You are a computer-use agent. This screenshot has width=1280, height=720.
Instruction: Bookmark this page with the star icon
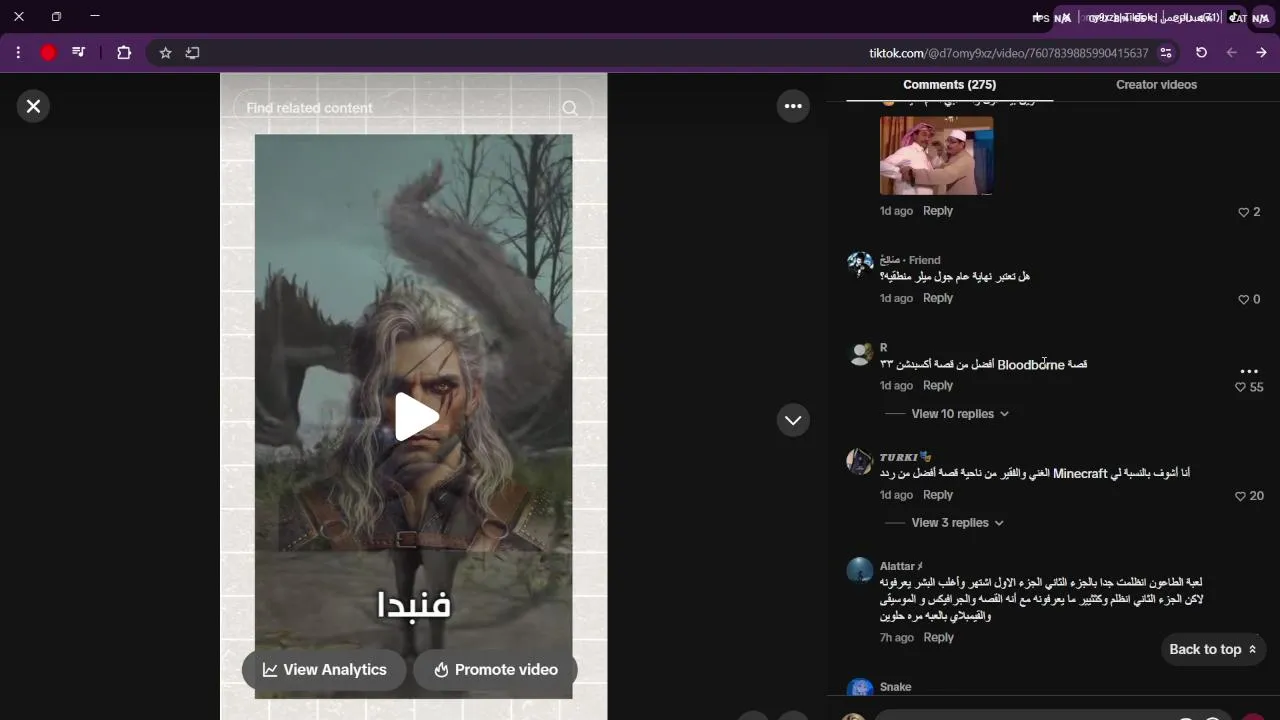pyautogui.click(x=166, y=52)
